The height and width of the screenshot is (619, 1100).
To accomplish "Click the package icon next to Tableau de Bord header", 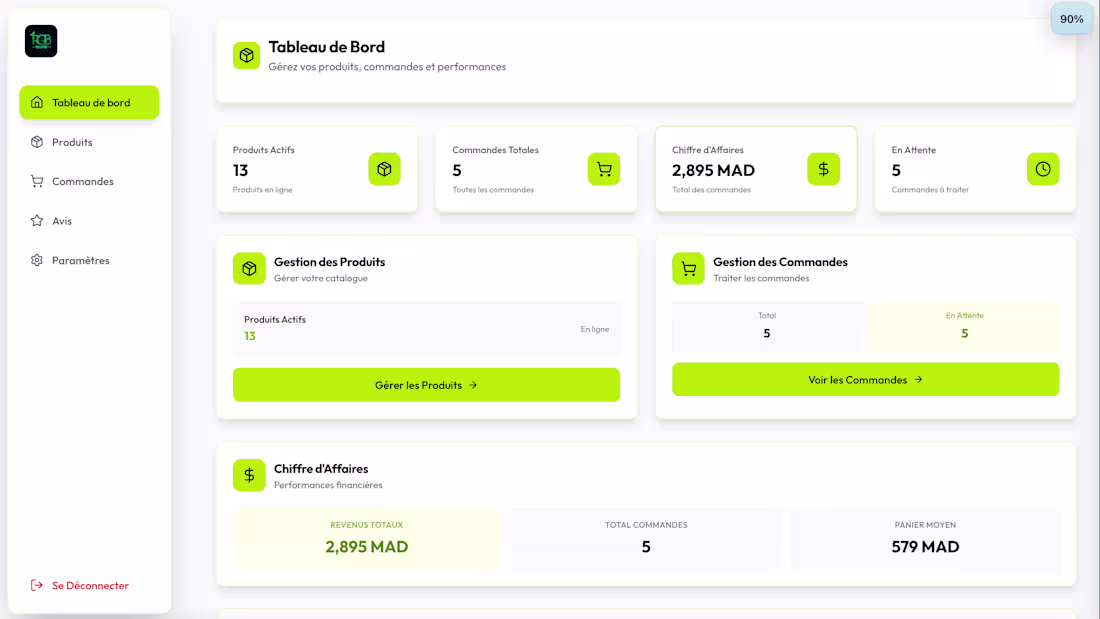I will [x=246, y=55].
